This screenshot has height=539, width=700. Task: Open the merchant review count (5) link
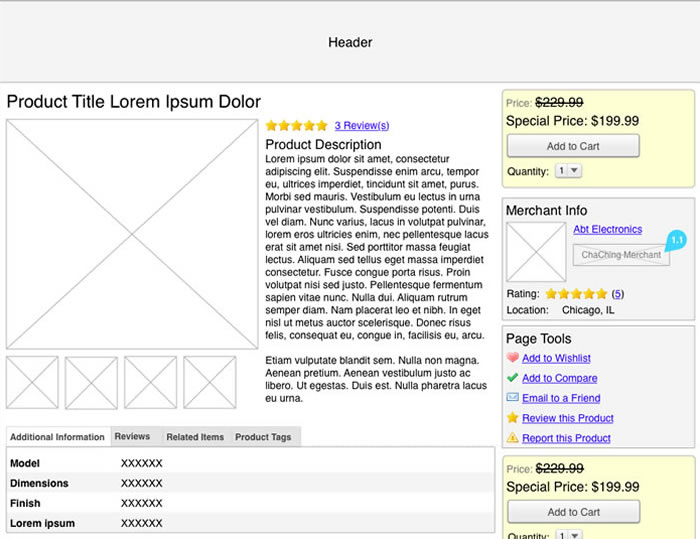click(x=618, y=294)
